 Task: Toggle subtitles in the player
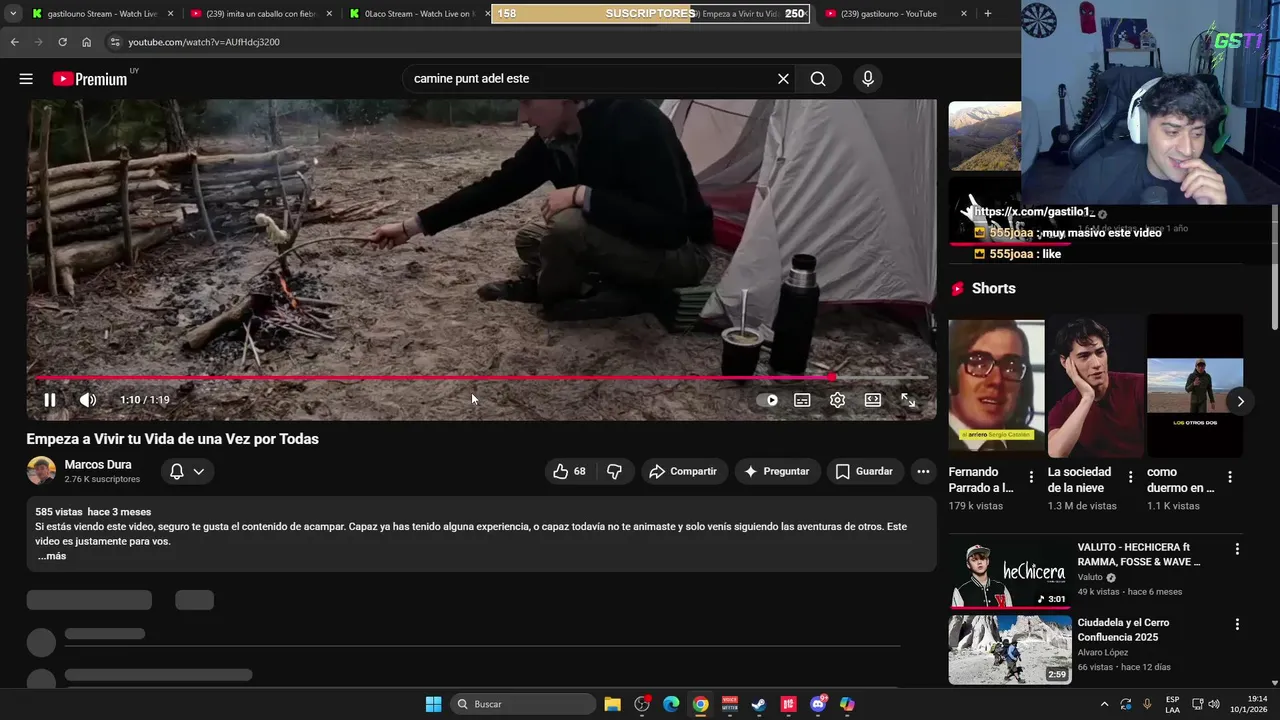pos(802,400)
